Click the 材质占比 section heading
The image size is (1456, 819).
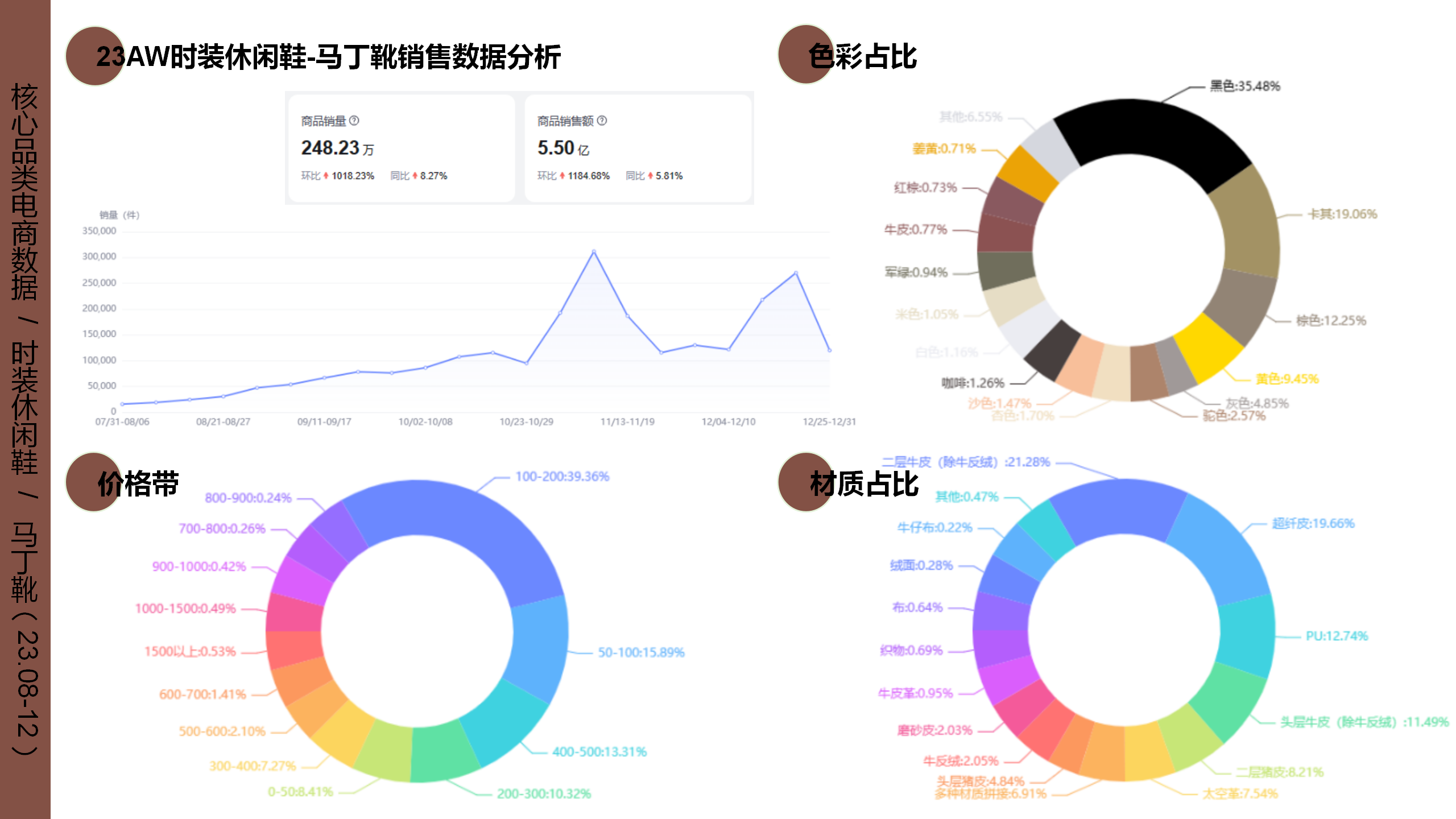pos(864,484)
